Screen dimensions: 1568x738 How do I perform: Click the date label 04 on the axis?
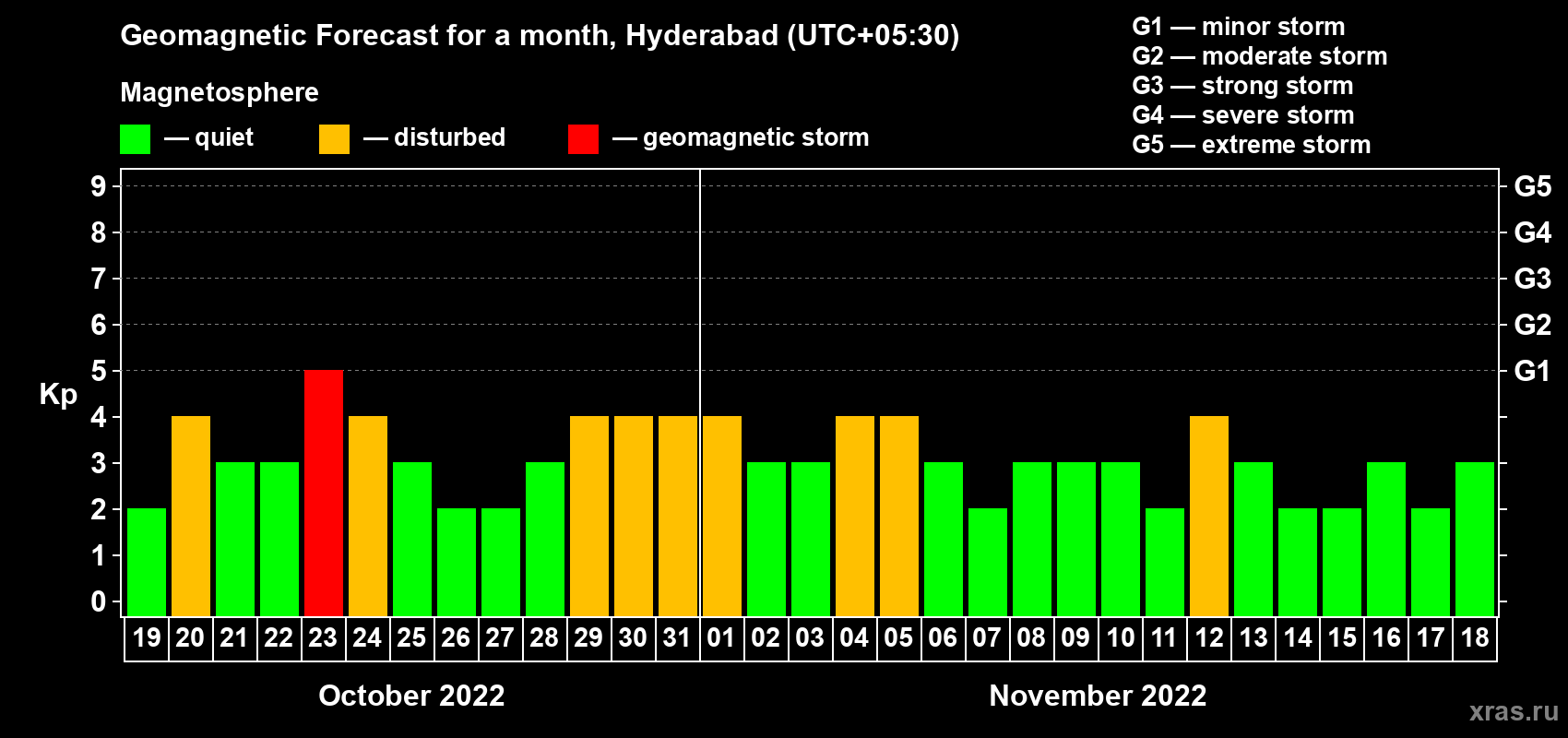(854, 638)
